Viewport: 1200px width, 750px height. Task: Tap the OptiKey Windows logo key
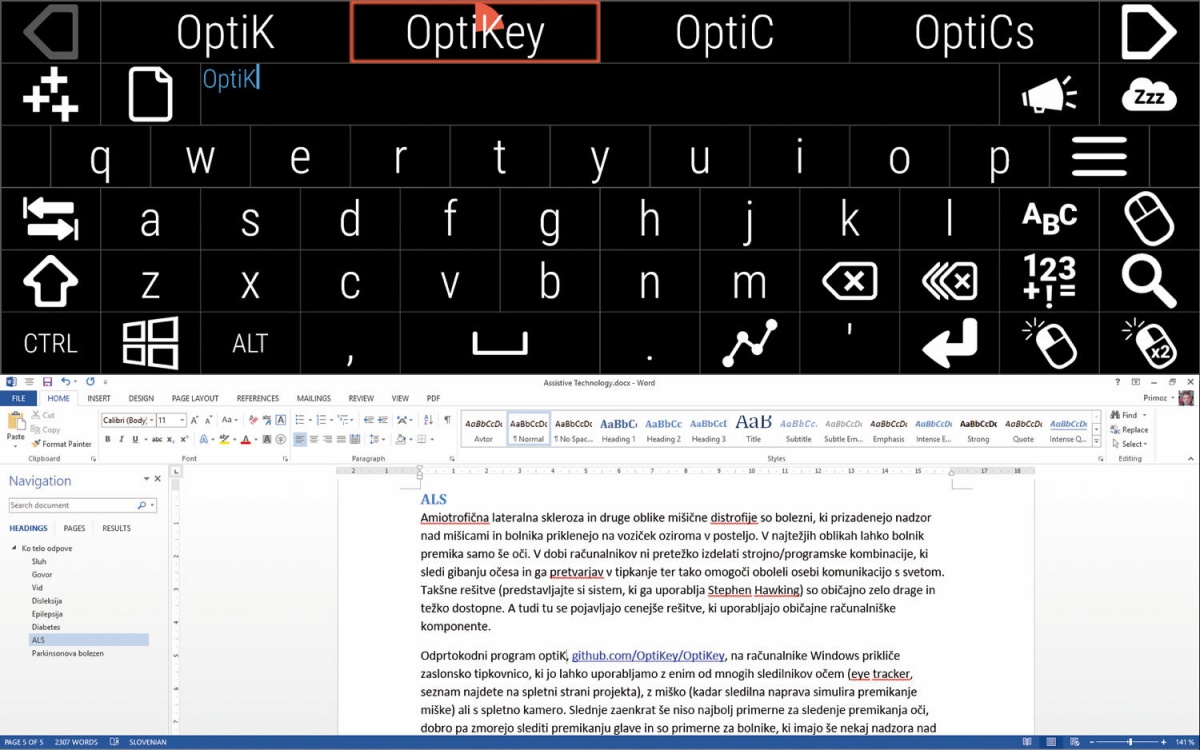click(150, 343)
